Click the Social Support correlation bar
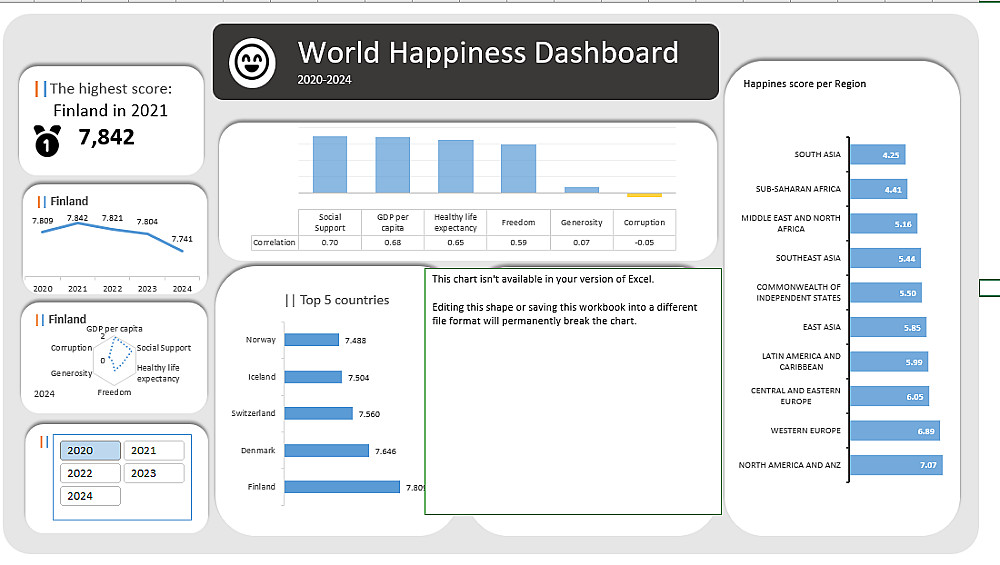Viewport: 1000px width, 565px height. pyautogui.click(x=330, y=165)
